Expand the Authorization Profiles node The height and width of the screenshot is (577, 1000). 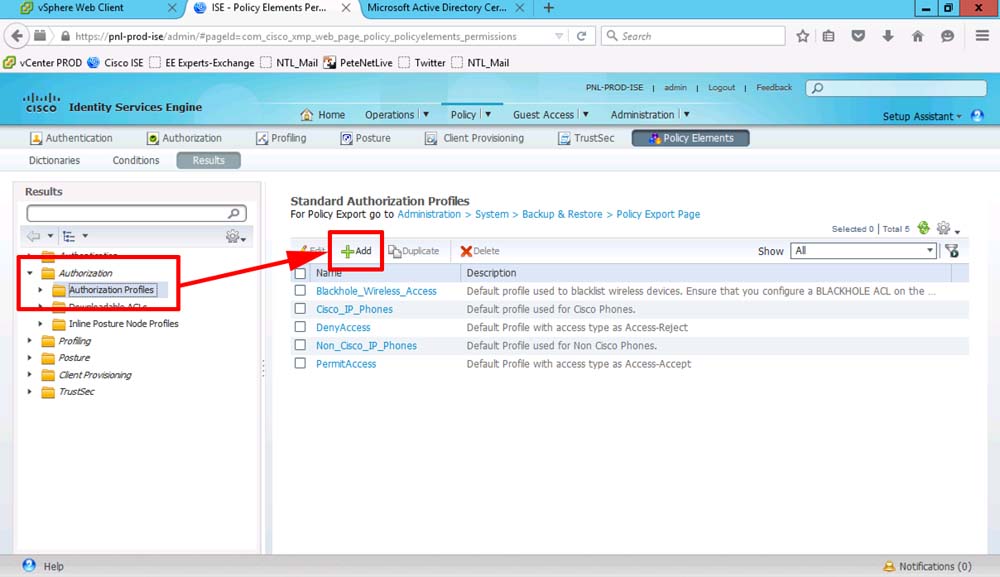coord(41,290)
